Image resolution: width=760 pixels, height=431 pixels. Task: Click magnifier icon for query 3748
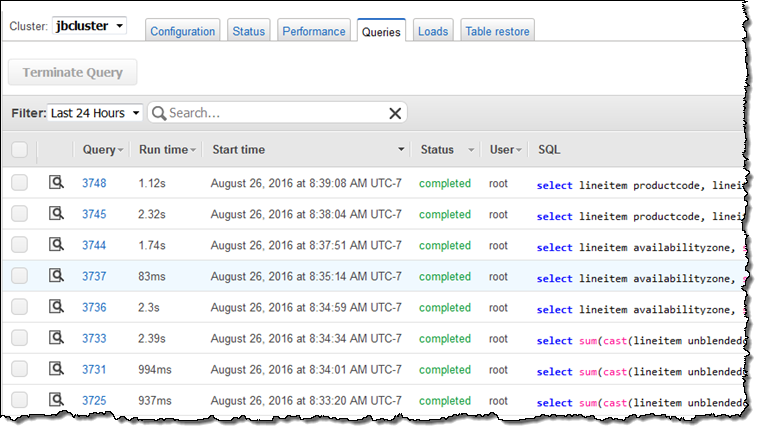[57, 183]
